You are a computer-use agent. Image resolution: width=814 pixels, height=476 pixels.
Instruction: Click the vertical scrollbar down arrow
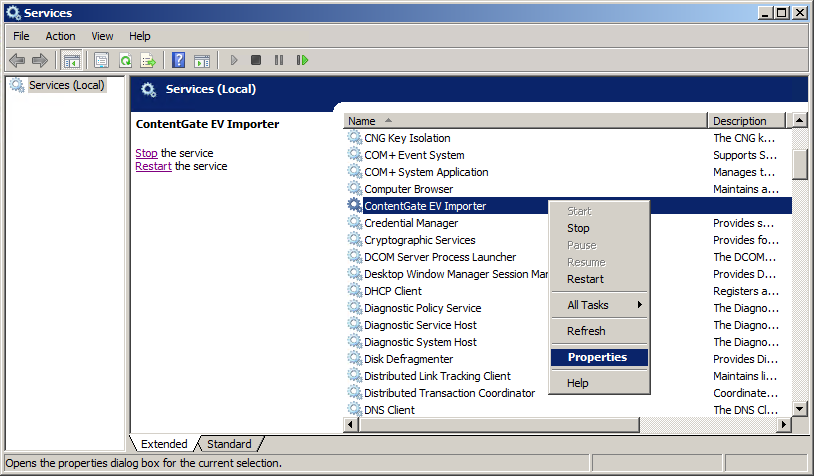[x=799, y=409]
